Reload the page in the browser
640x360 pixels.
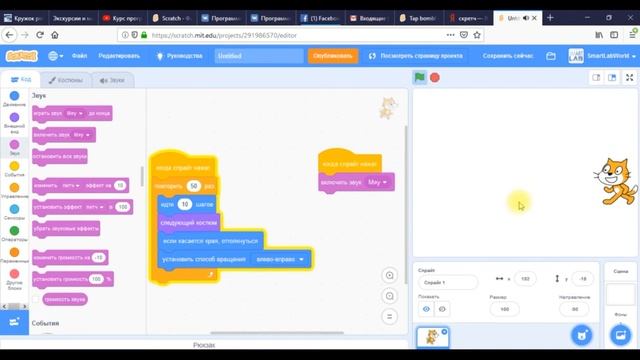click(x=40, y=35)
